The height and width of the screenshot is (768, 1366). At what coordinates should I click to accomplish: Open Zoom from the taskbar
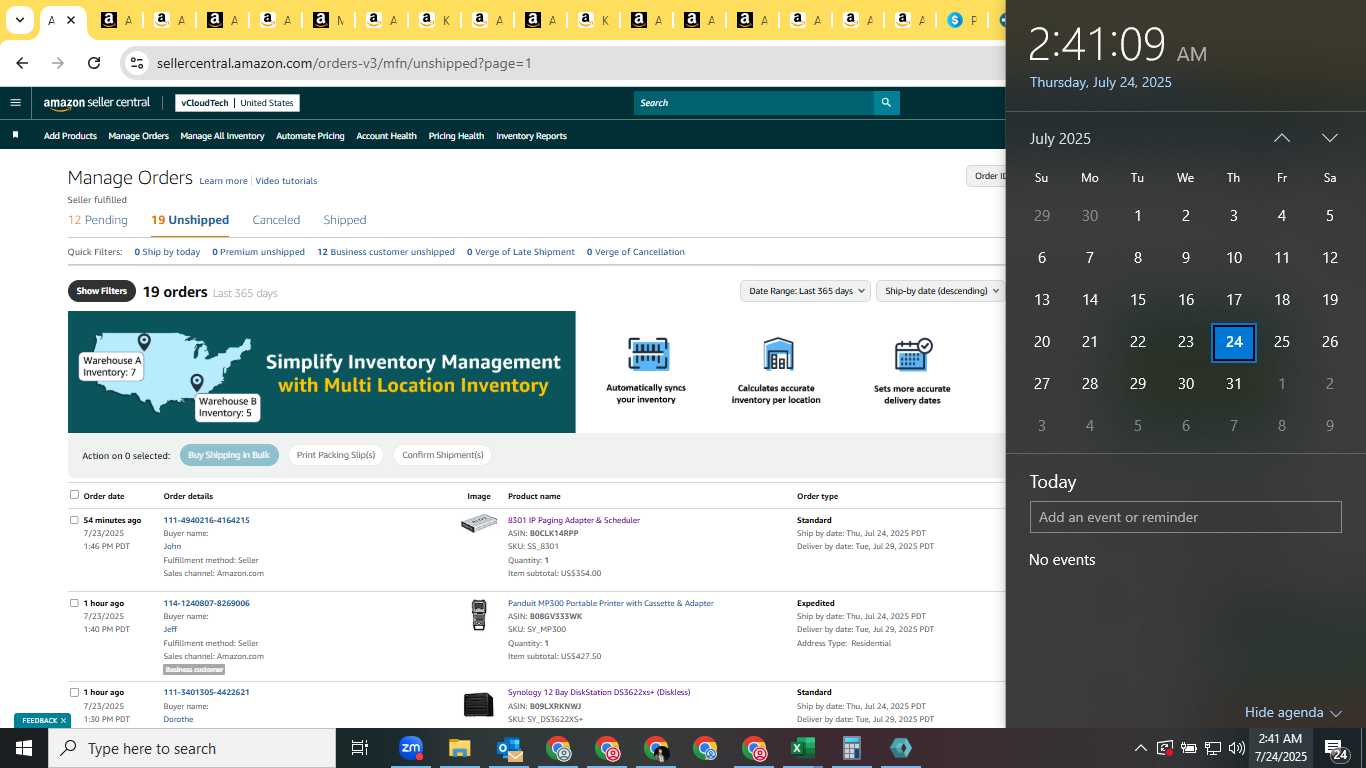pyautogui.click(x=410, y=747)
